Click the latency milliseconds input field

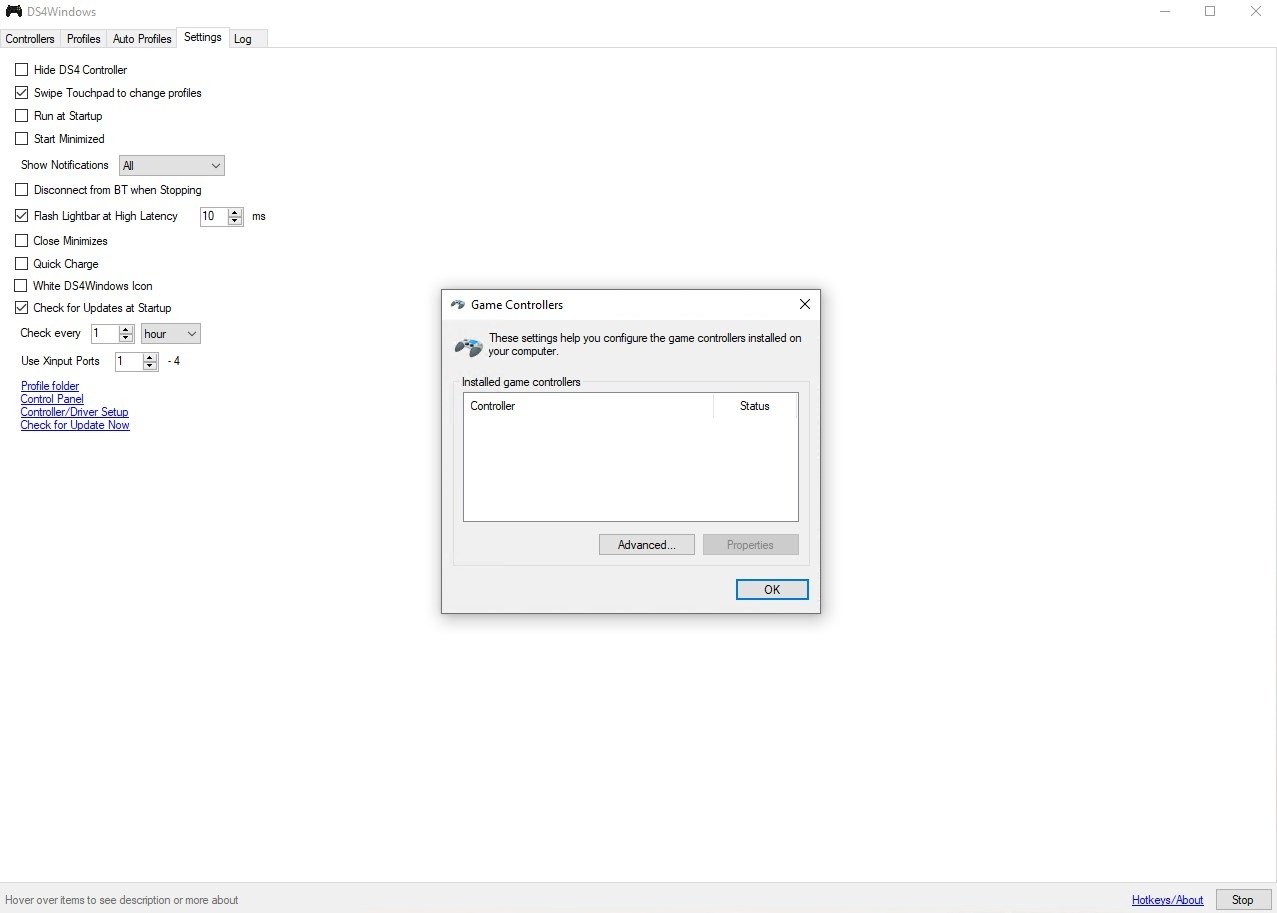(214, 216)
